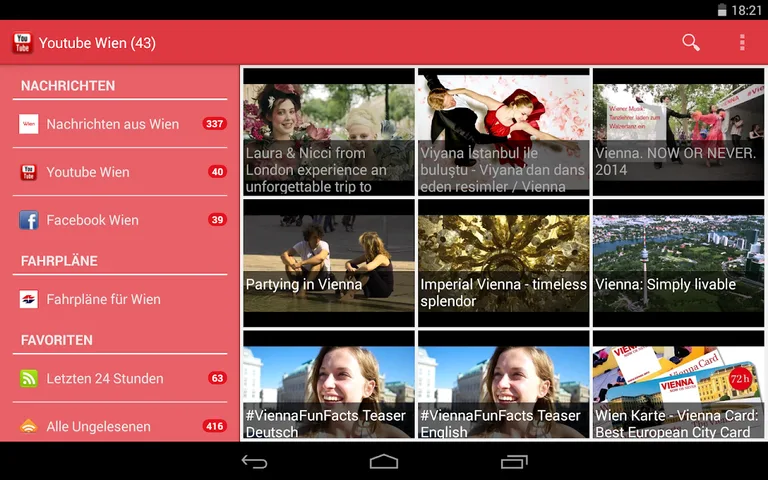Click the 416 unread badge
The image size is (768, 480).
(215, 426)
